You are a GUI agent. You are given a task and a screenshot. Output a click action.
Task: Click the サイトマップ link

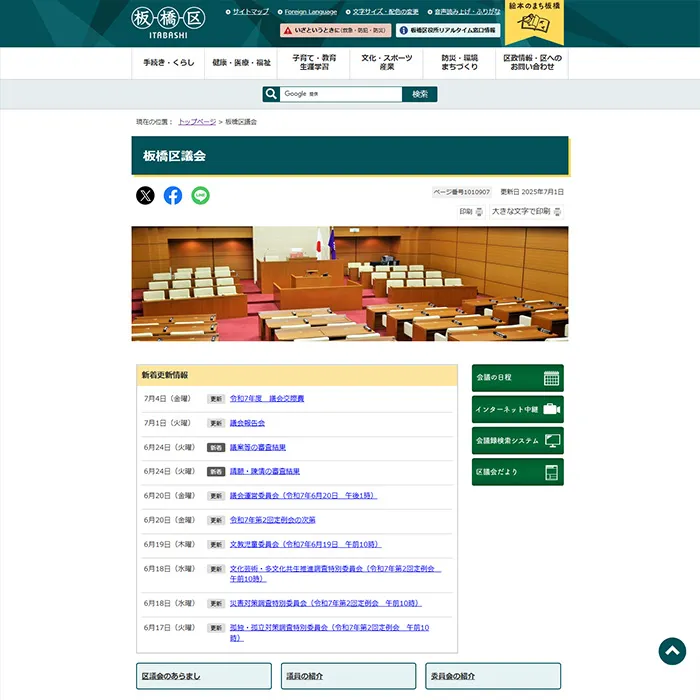(x=250, y=12)
